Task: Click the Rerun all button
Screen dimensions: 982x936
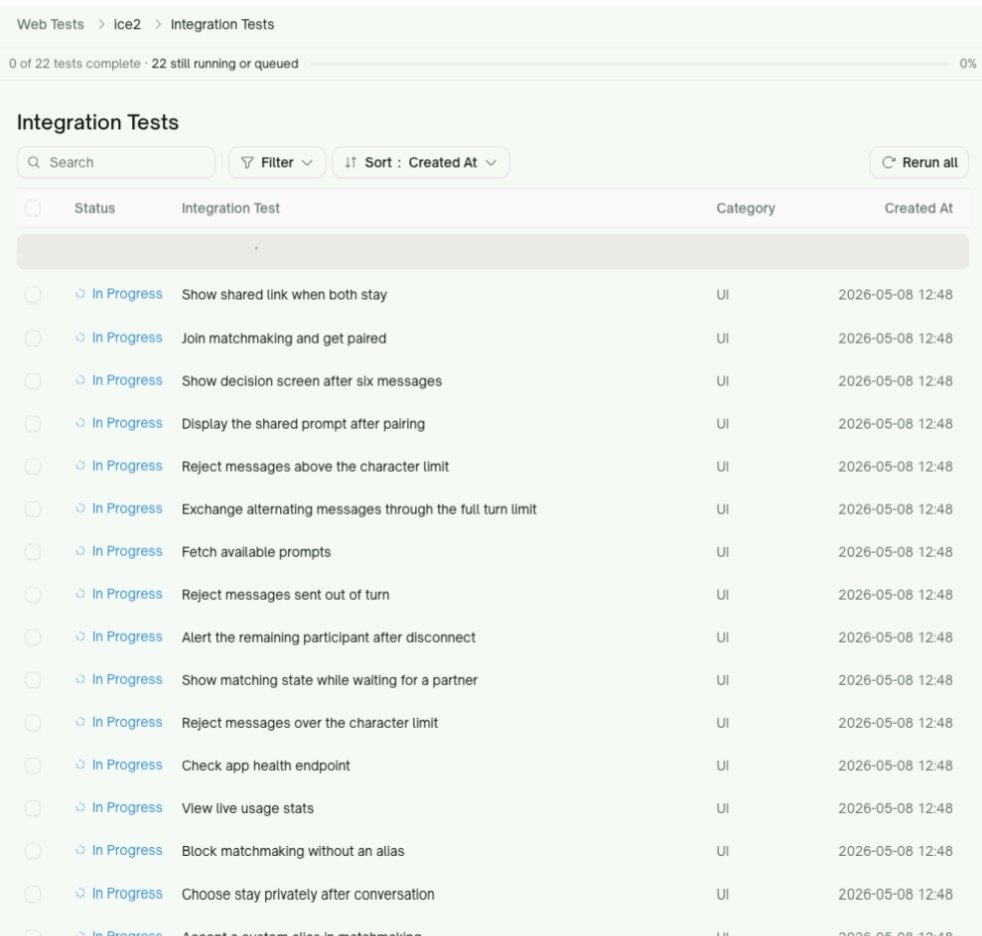Action: [919, 163]
